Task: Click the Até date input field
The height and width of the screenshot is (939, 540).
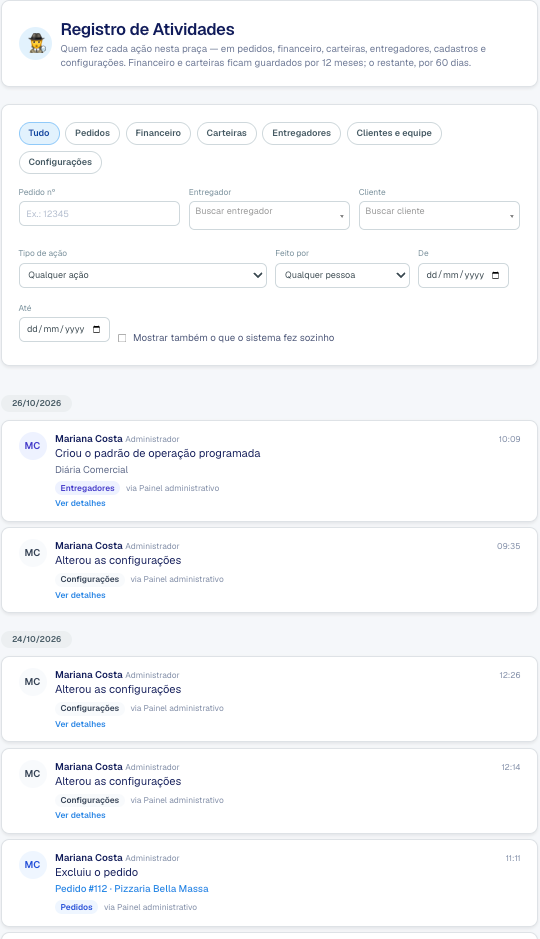Action: [x=64, y=329]
